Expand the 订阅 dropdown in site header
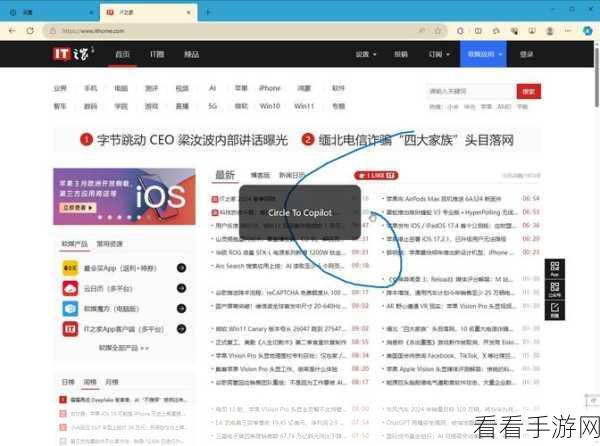 [439, 54]
